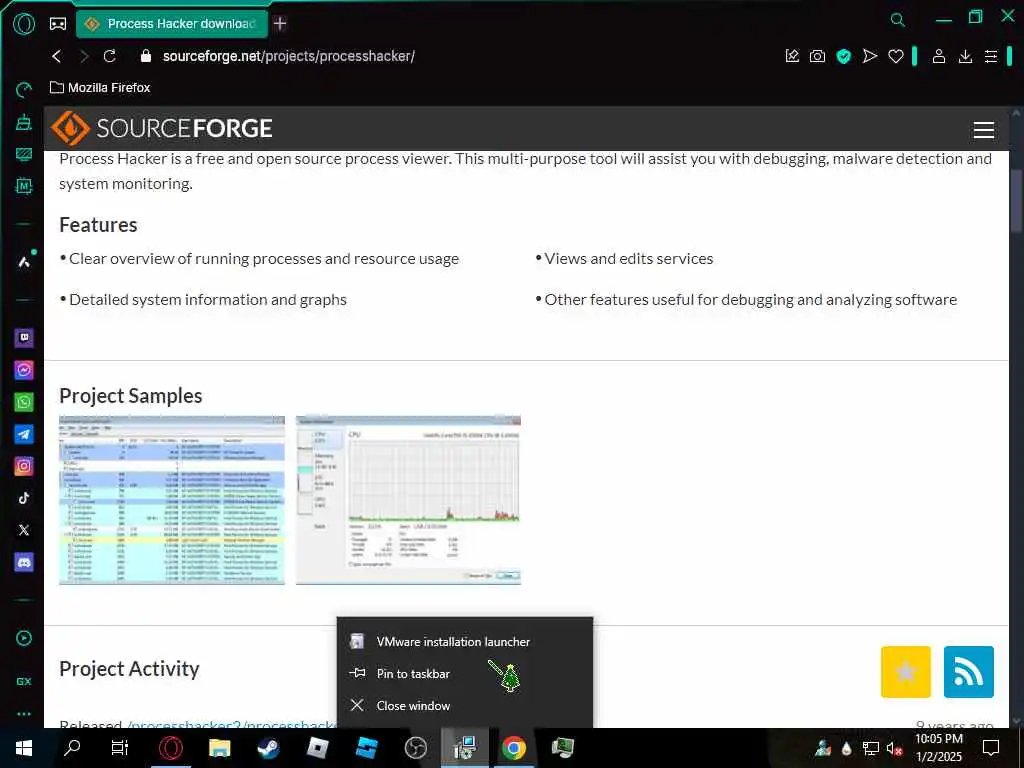Open GX Cleaner broom sidebar icon

point(24,122)
